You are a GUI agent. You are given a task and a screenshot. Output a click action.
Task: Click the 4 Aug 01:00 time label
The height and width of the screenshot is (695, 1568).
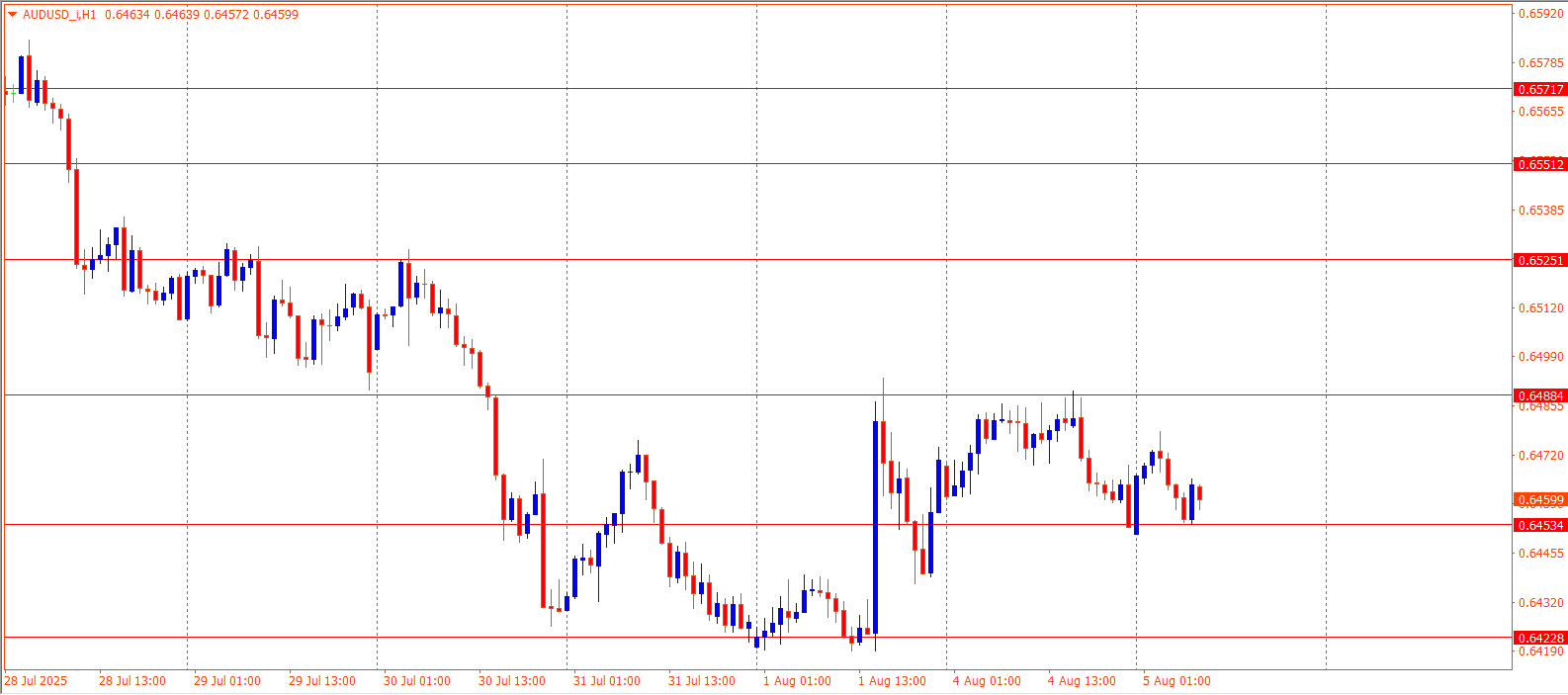(987, 681)
